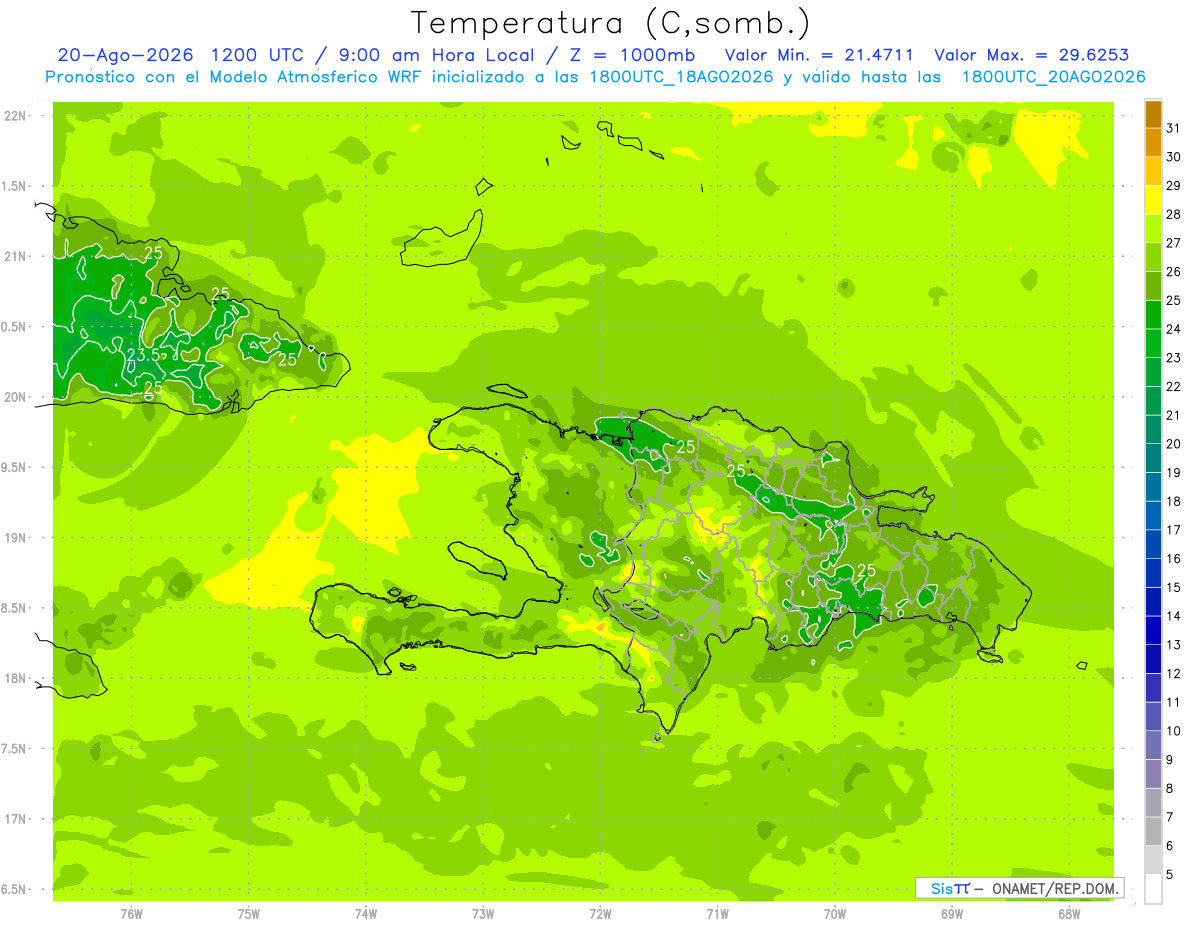Click the legend value "5"
This screenshot has width=1200, height=927.
(x=1171, y=875)
